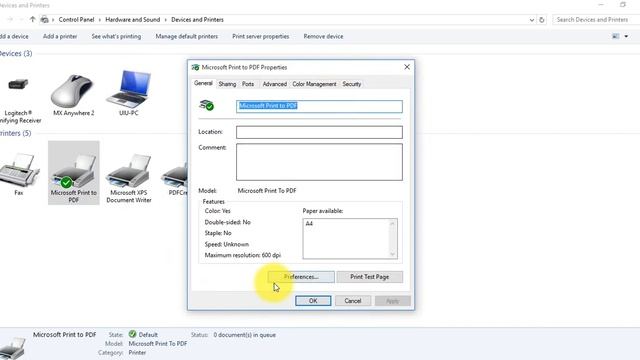Image resolution: width=640 pixels, height=360 pixels.
Task: Click the Staple: No text
Action: tap(218, 233)
